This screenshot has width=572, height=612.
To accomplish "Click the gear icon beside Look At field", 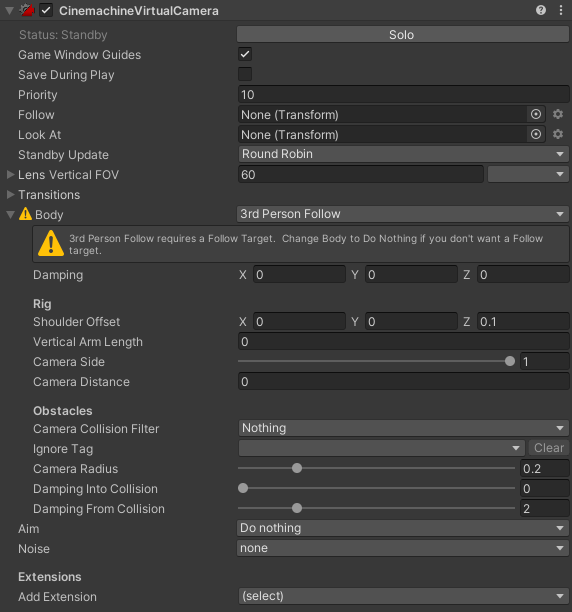I will tap(558, 134).
